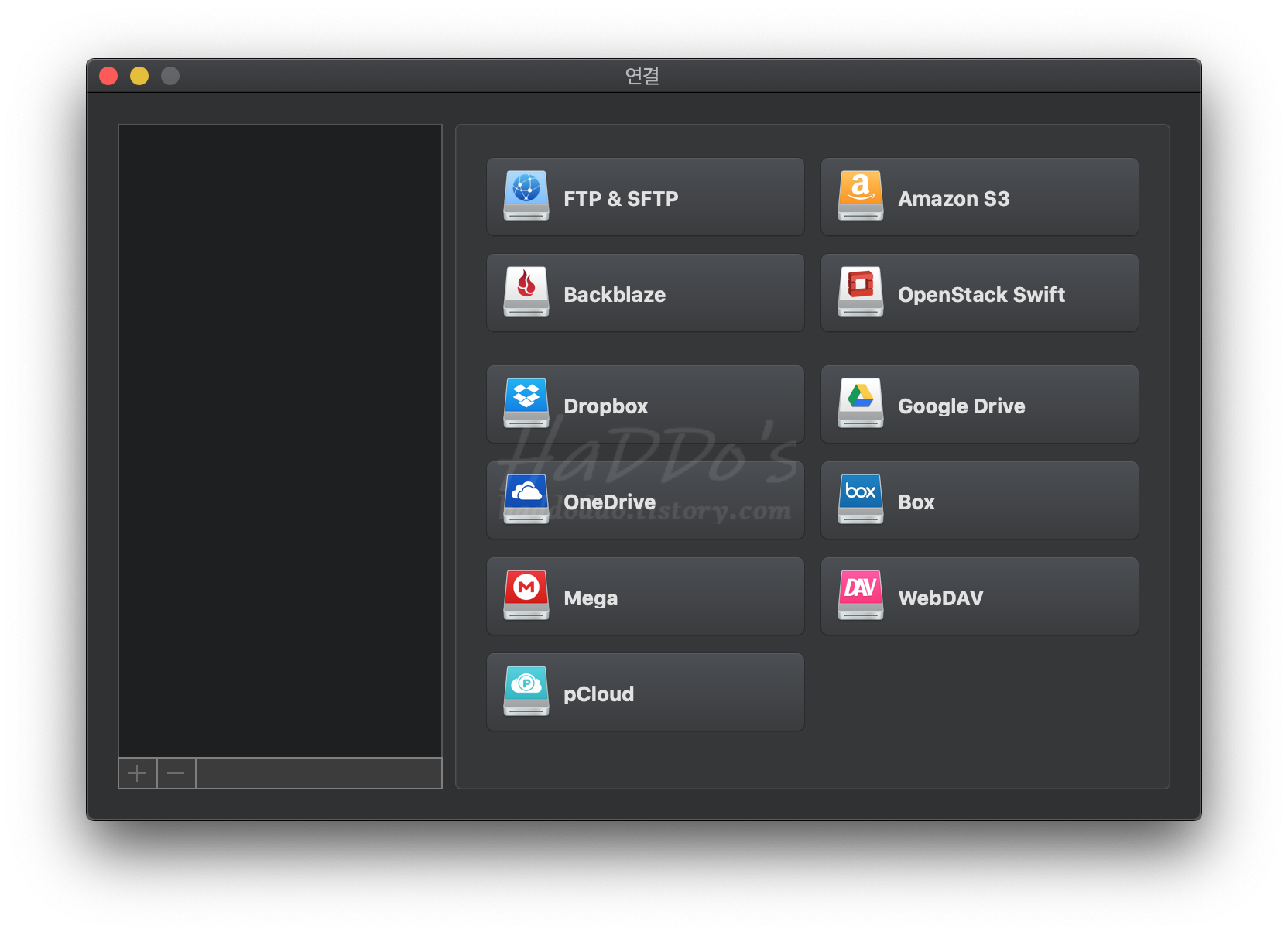Click the Box drive icon
Image resolution: width=1288 pixels, height=935 pixels.
[x=861, y=499]
